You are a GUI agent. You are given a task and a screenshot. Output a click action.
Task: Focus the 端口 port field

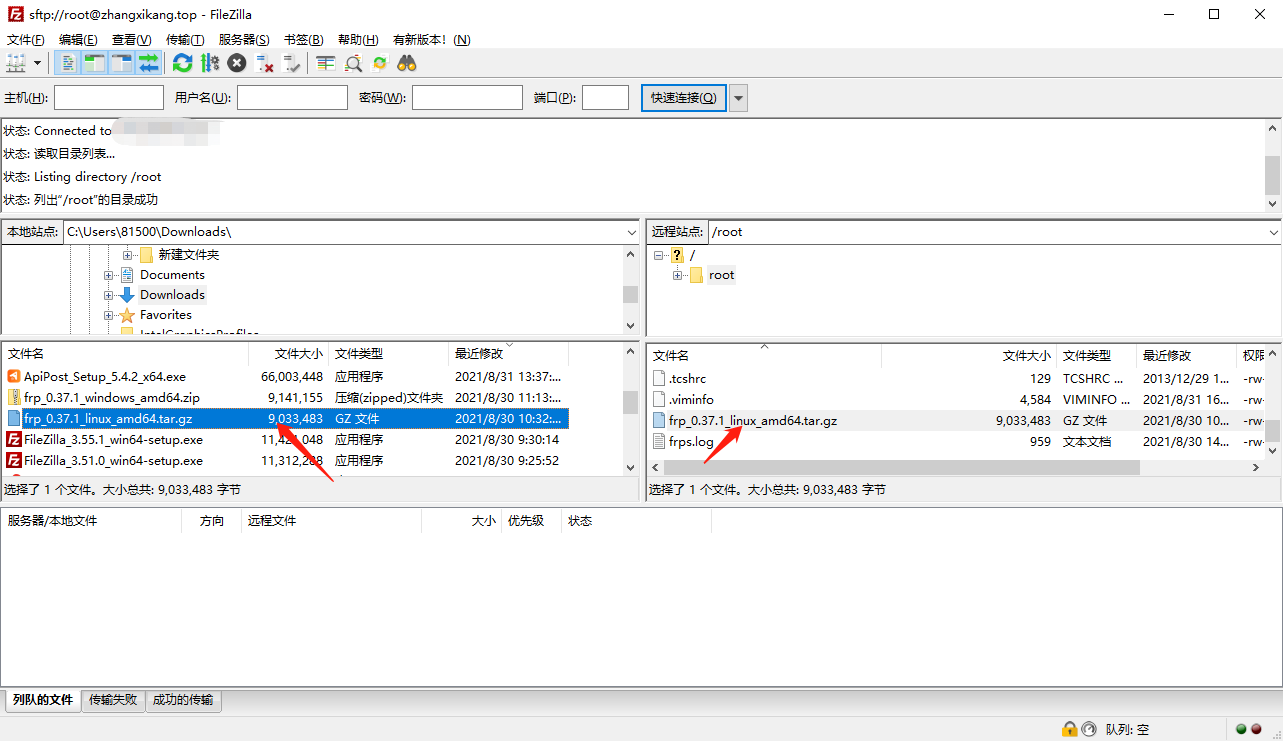605,97
